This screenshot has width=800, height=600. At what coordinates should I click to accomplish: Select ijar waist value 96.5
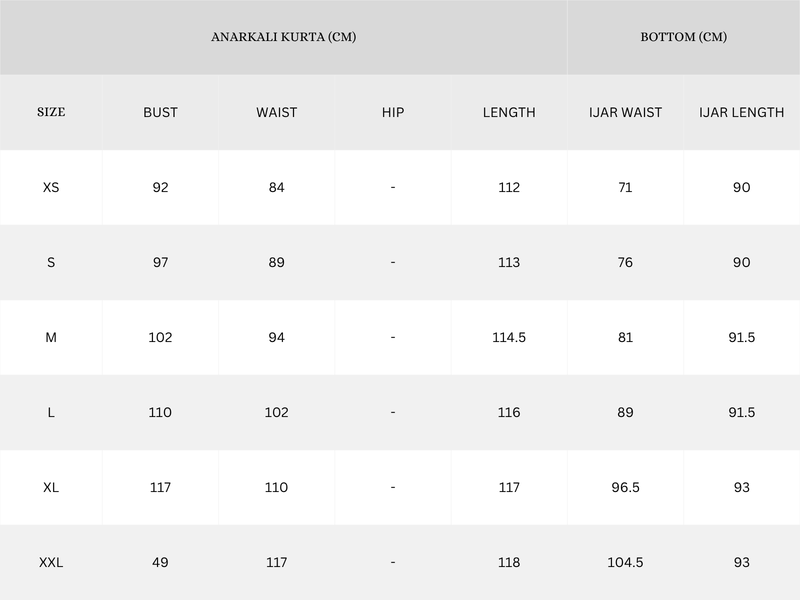[626, 487]
